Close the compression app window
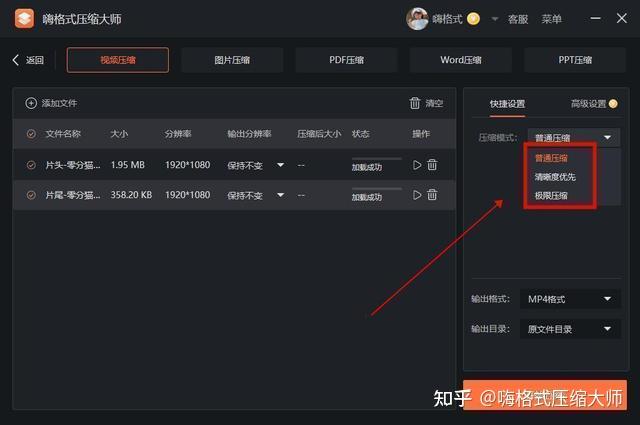This screenshot has height=425, width=640. point(622,18)
